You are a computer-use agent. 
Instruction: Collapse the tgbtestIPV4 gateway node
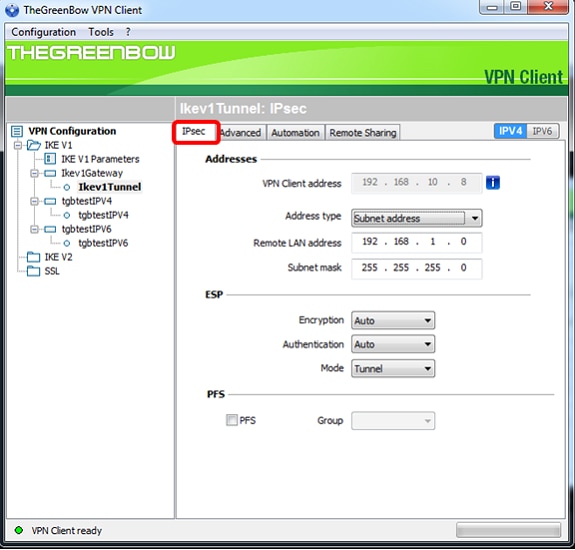(34, 201)
